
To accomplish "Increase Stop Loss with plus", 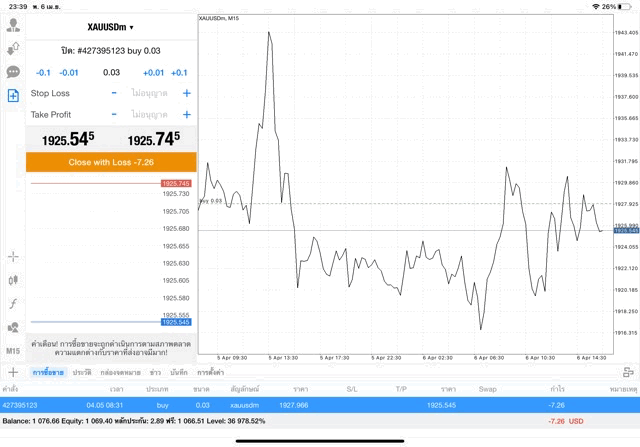I will click(187, 93).
